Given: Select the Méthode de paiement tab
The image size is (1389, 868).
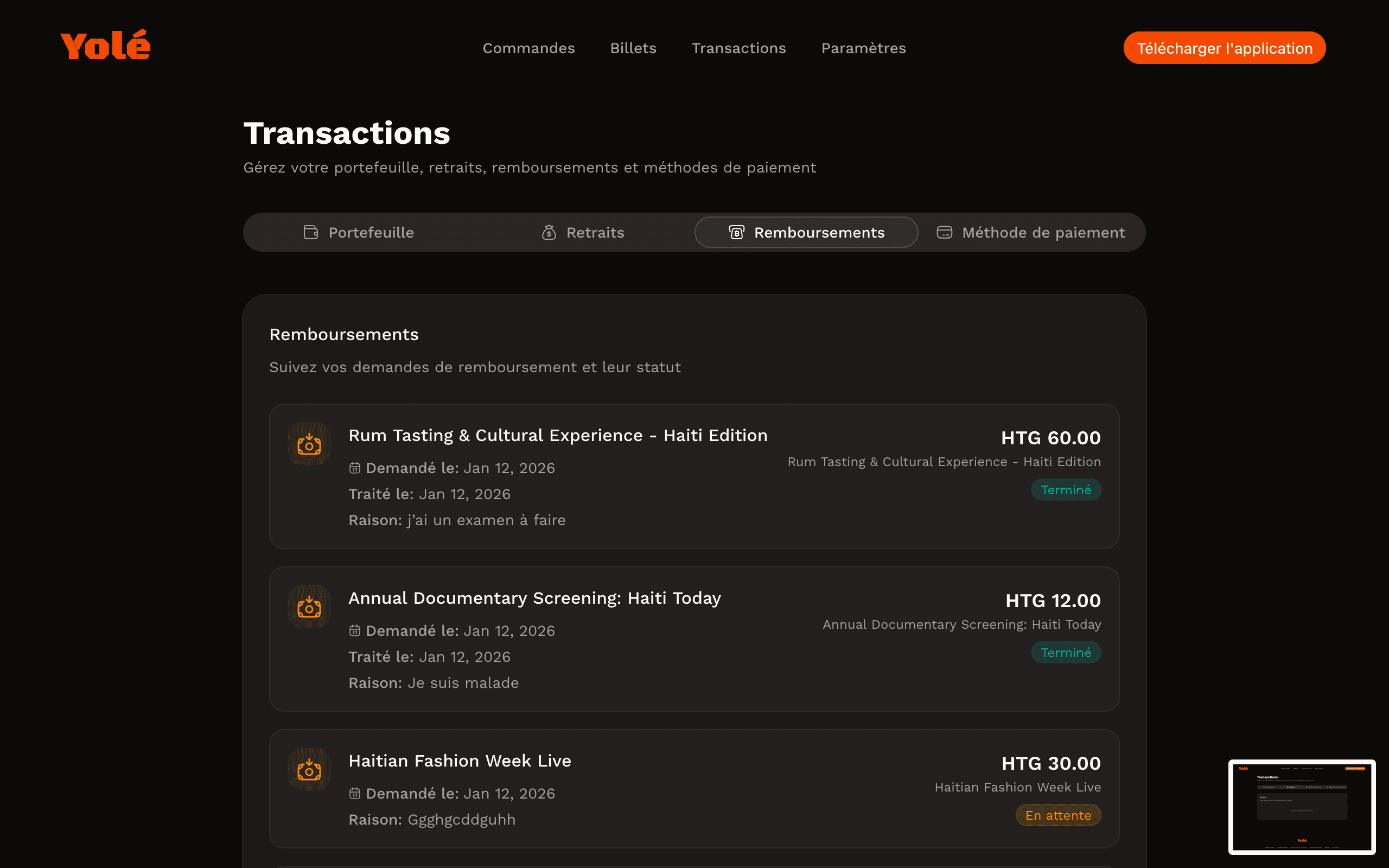Looking at the screenshot, I should click(x=1042, y=233).
